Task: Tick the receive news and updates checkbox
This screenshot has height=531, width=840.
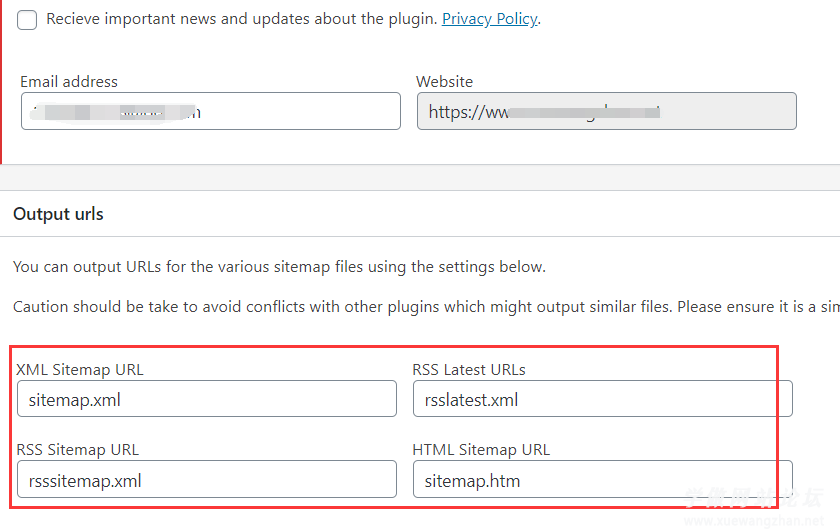Action: click(27, 20)
